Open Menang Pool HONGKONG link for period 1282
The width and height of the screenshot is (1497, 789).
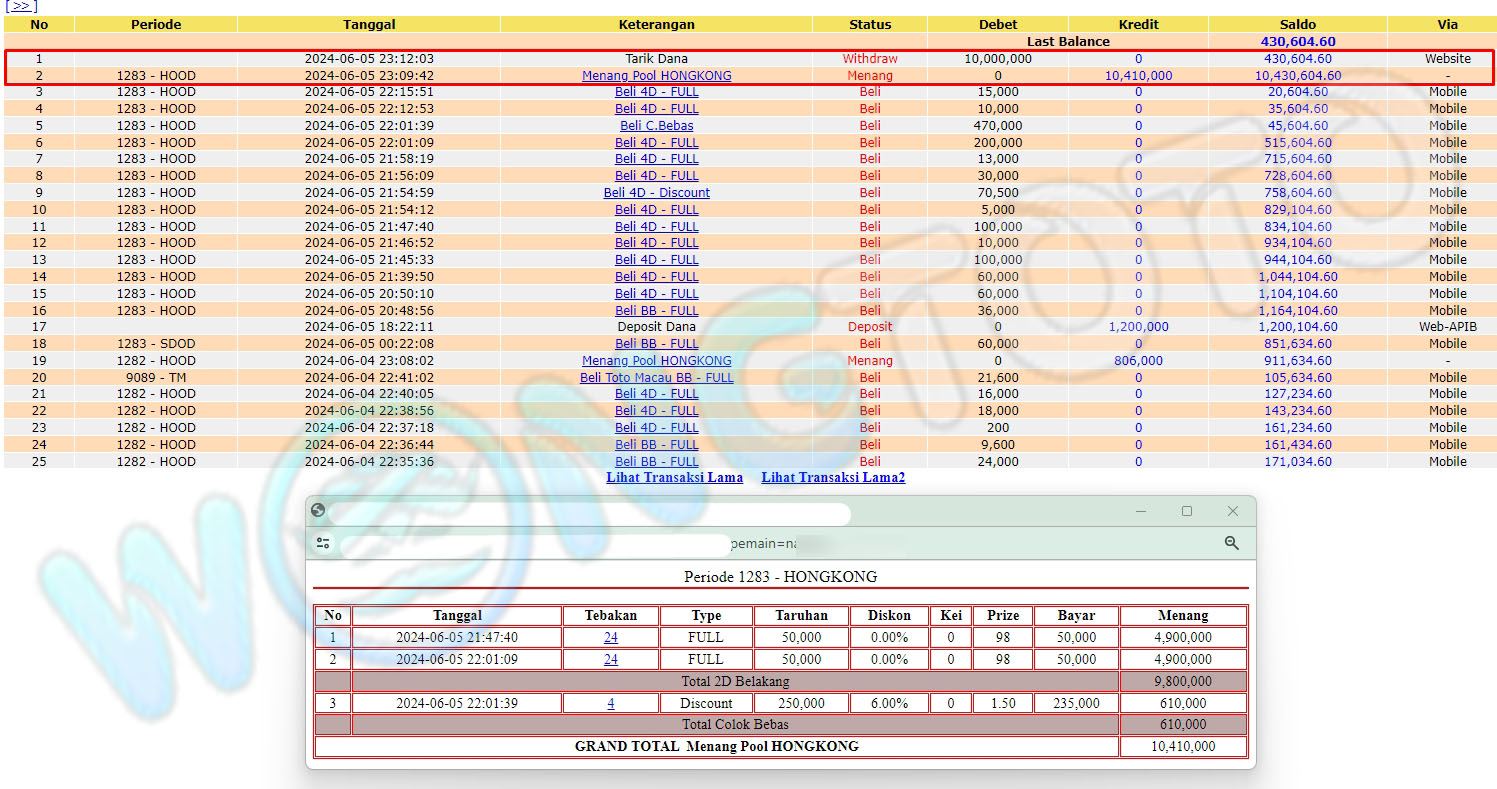point(656,361)
